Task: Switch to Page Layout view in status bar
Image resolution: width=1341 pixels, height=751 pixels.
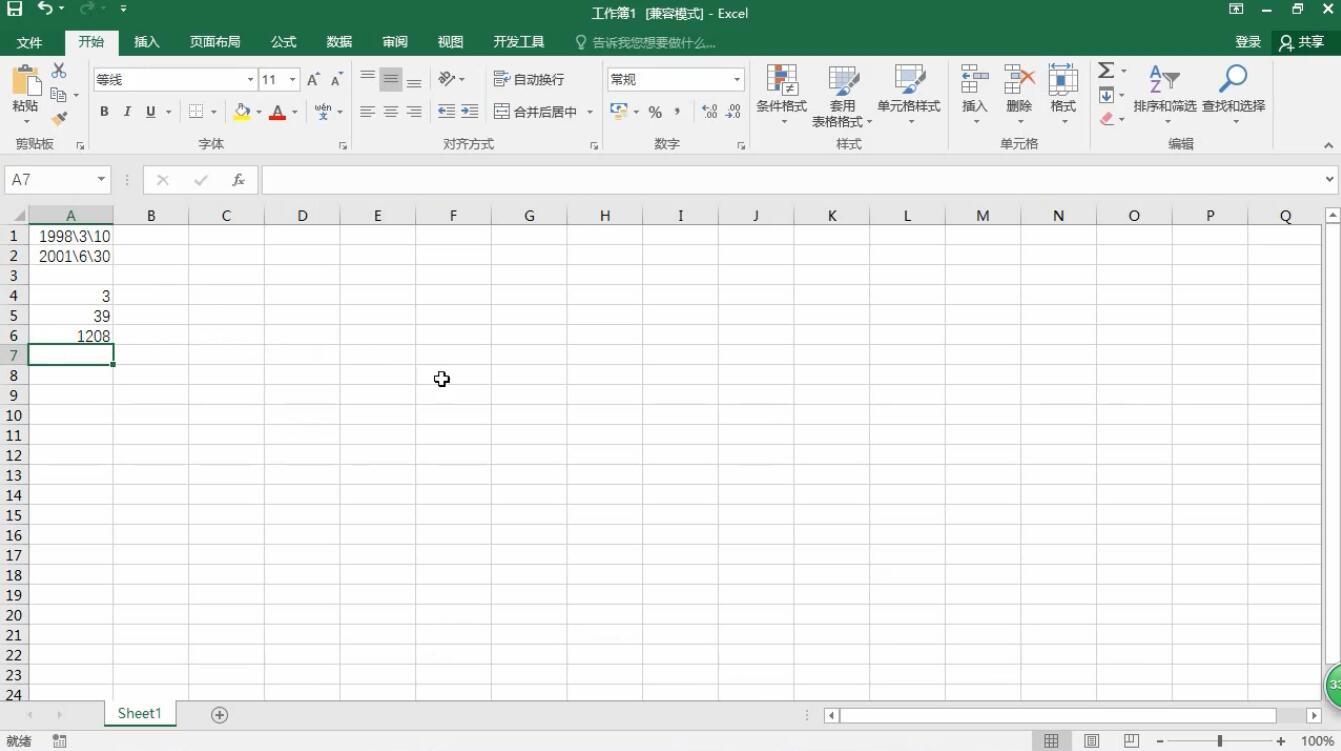Action: pyautogui.click(x=1092, y=741)
